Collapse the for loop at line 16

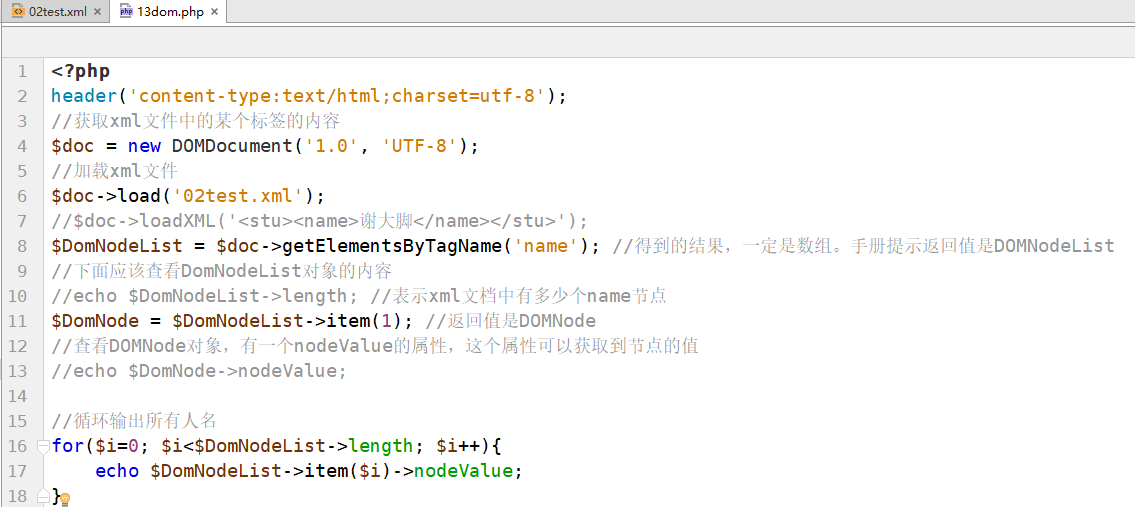pyautogui.click(x=43, y=446)
